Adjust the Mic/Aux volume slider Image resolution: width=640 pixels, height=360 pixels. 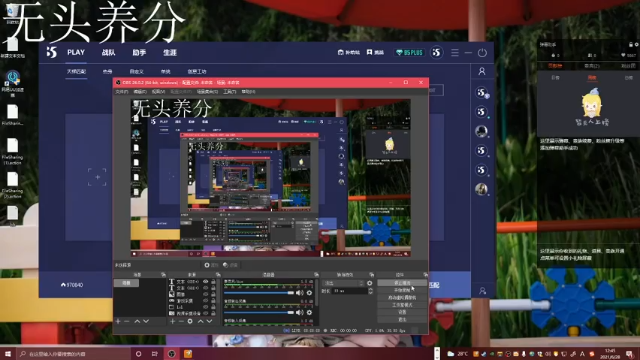(259, 293)
